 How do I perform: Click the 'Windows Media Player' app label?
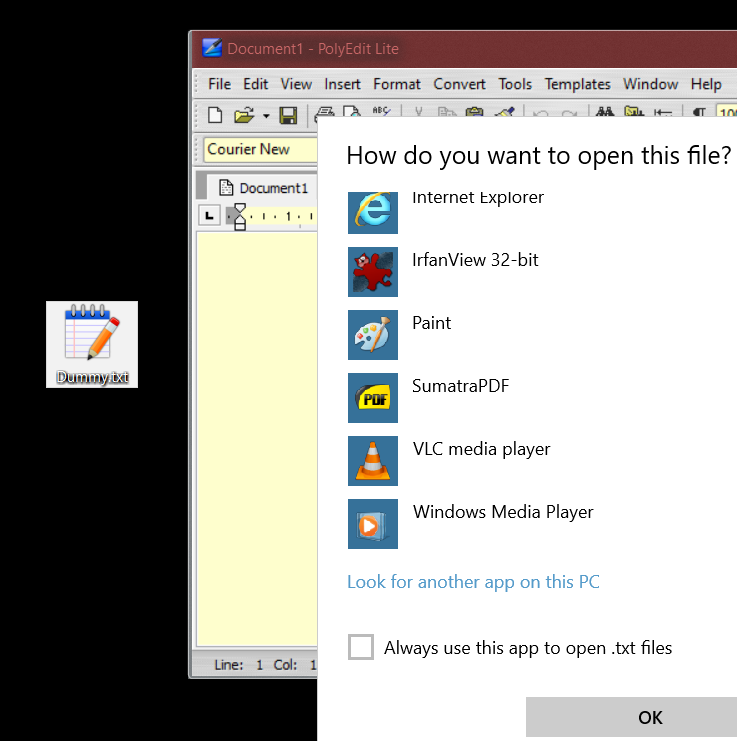pyautogui.click(x=503, y=512)
